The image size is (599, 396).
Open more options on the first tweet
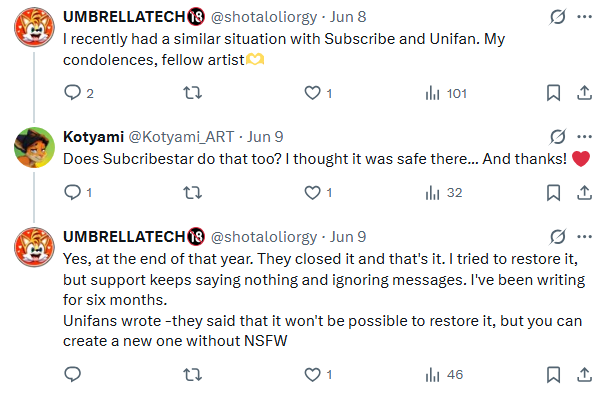(584, 17)
